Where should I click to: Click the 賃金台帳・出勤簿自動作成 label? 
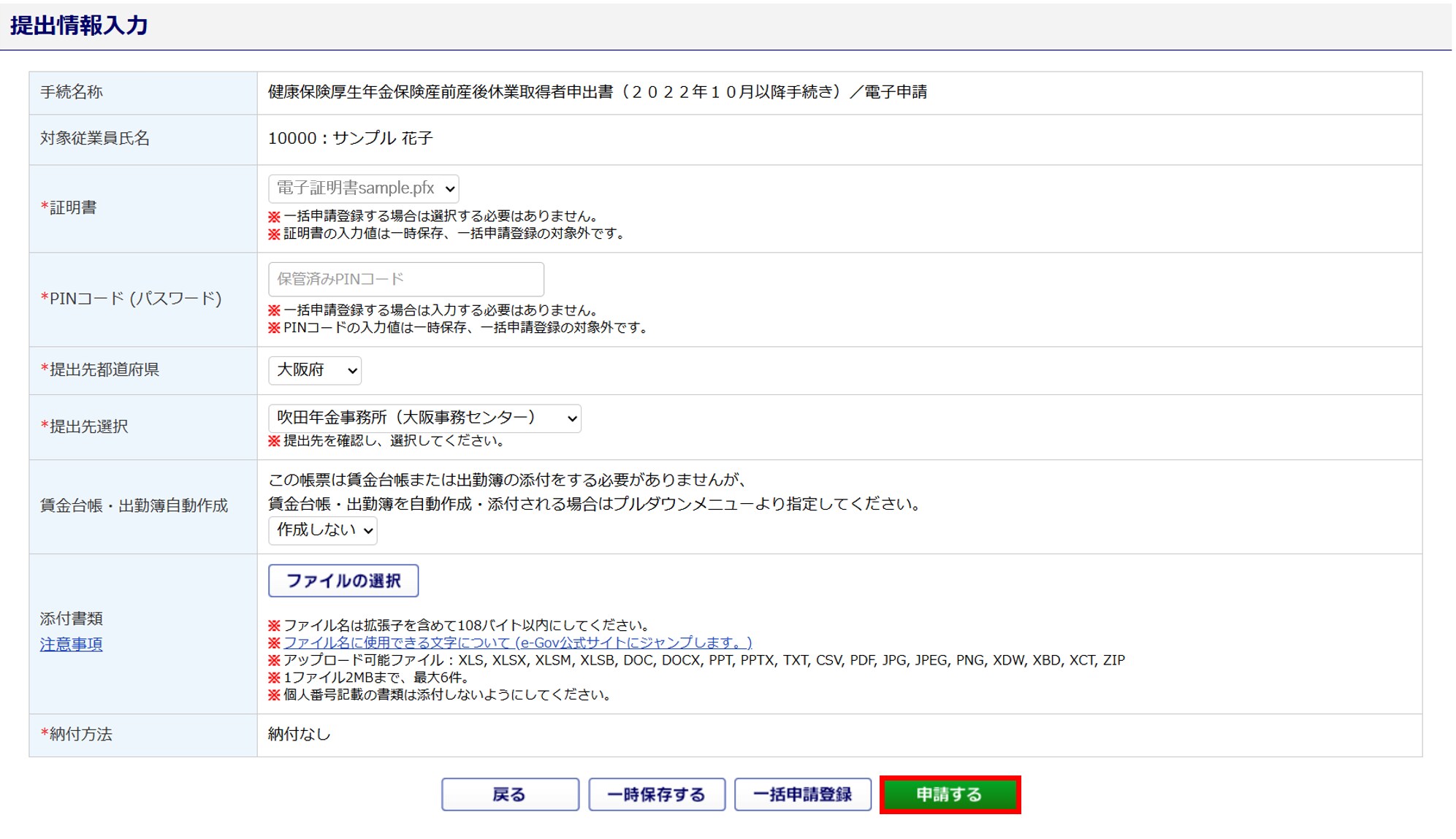point(134,505)
